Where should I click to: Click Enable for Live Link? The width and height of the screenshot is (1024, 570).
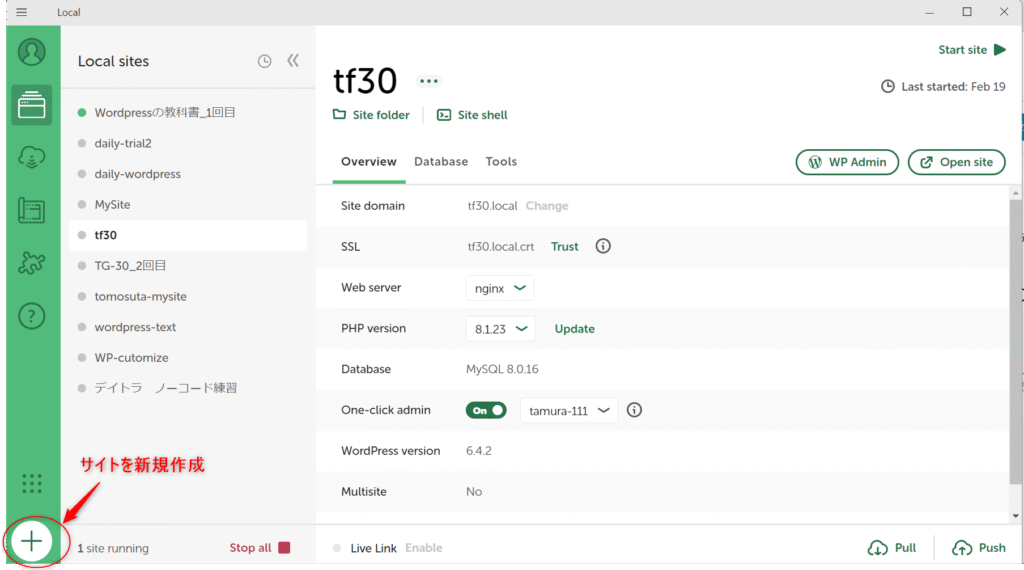[423, 548]
